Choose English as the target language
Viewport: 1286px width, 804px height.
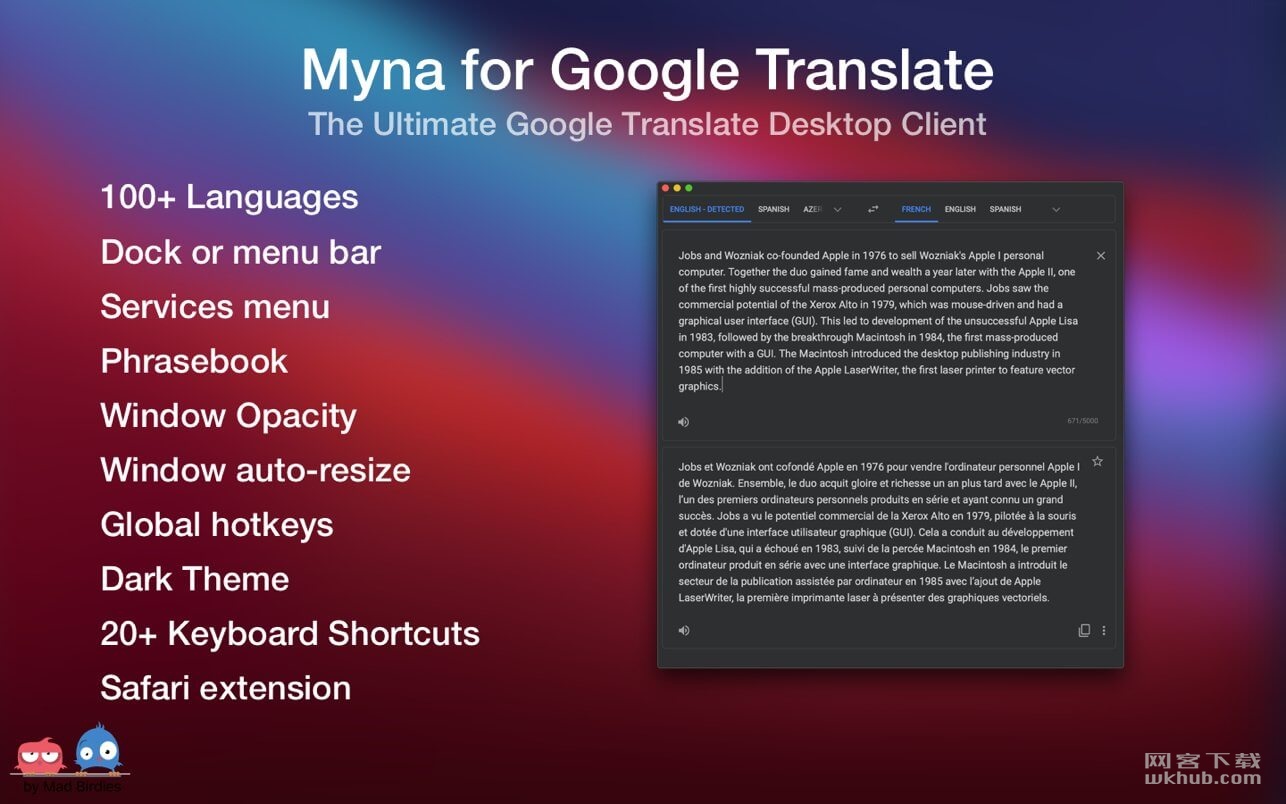point(960,209)
